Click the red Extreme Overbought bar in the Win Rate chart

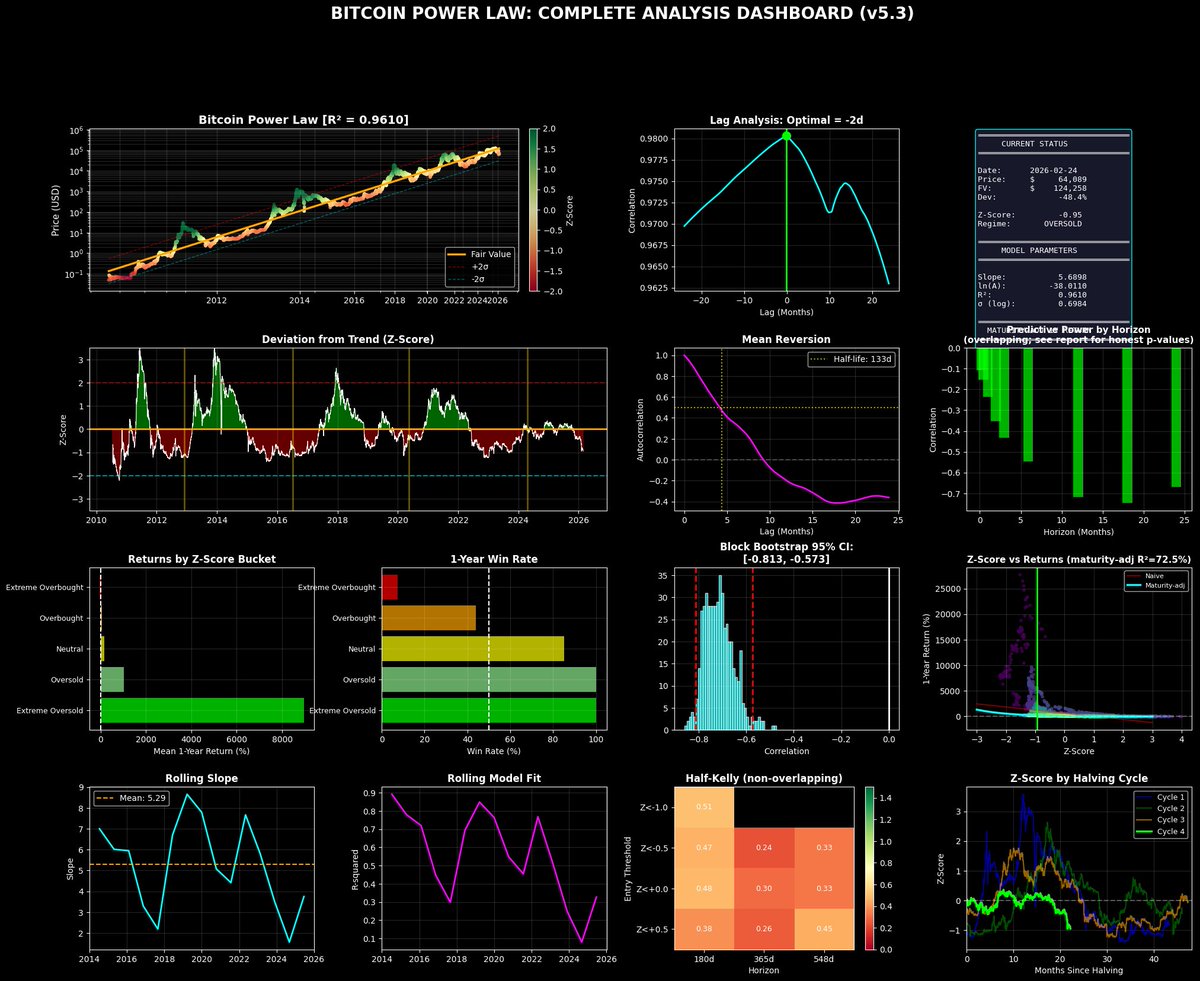tap(390, 587)
